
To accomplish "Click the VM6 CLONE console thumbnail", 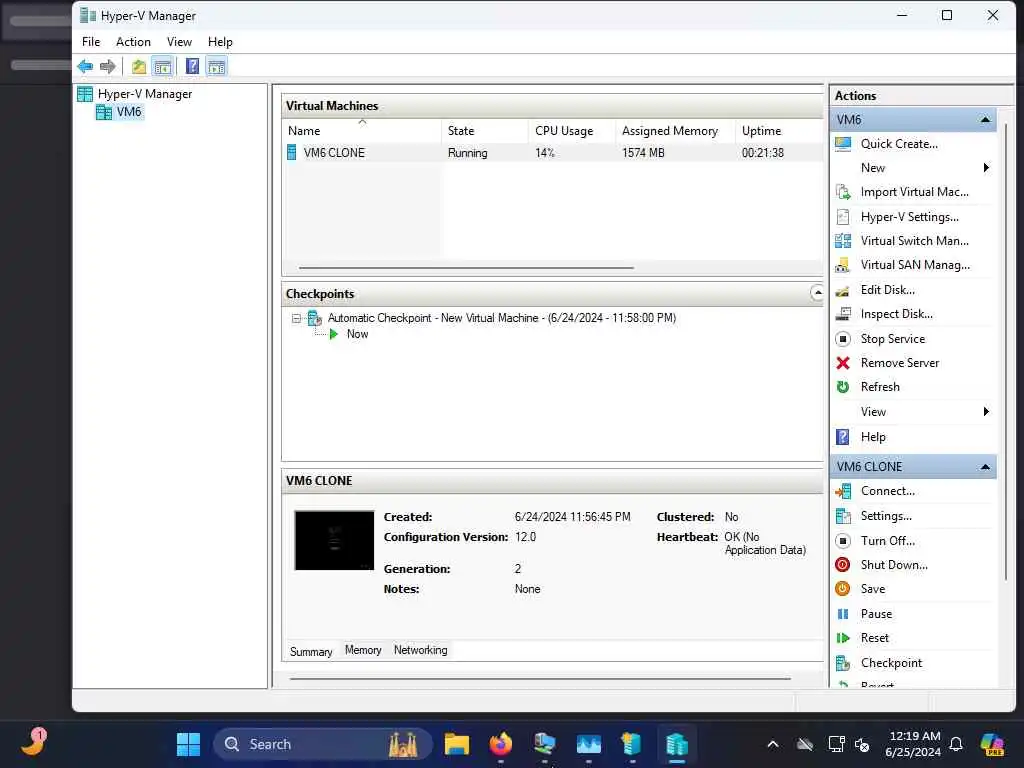I will coord(334,541).
